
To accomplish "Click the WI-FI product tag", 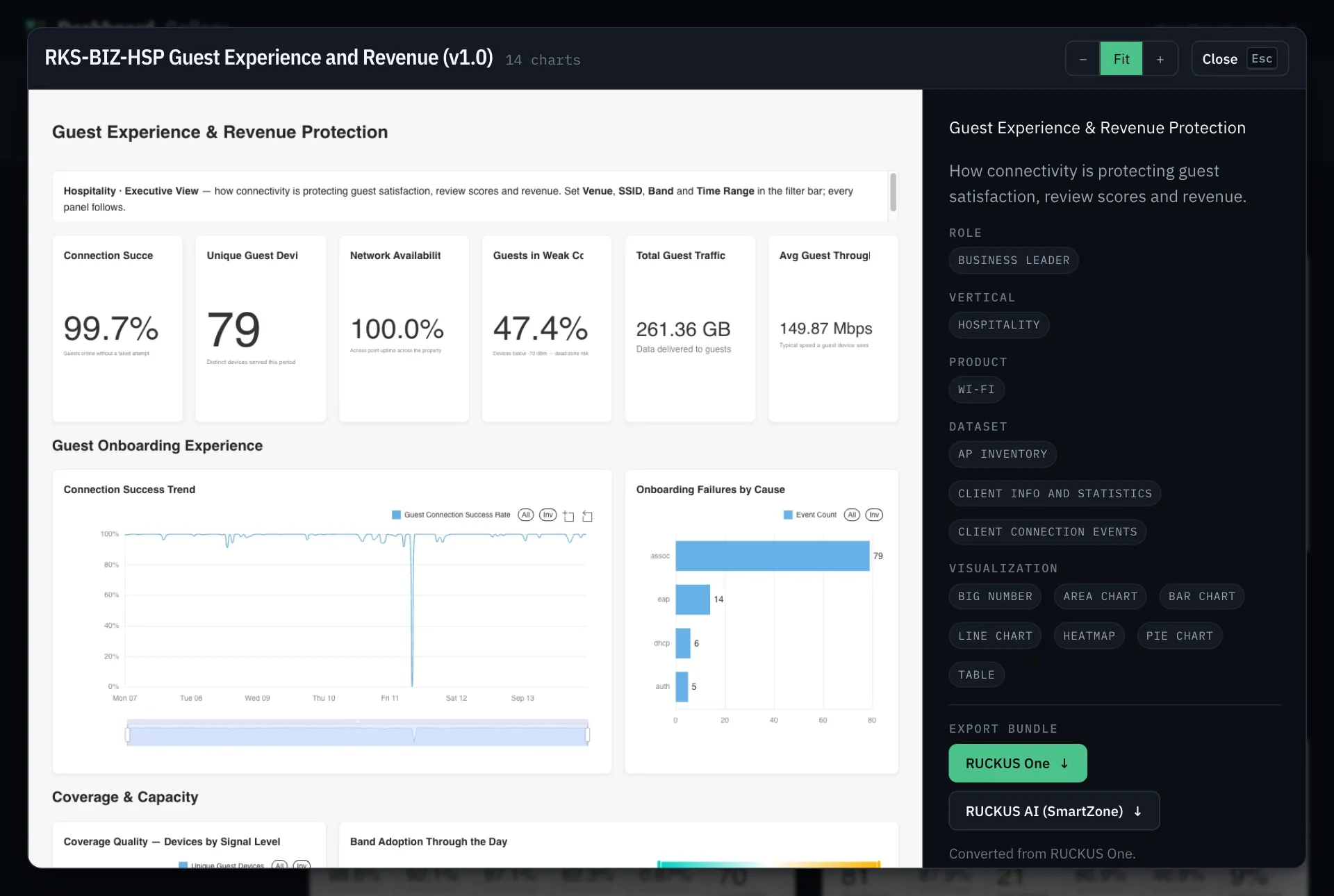I will 976,390.
